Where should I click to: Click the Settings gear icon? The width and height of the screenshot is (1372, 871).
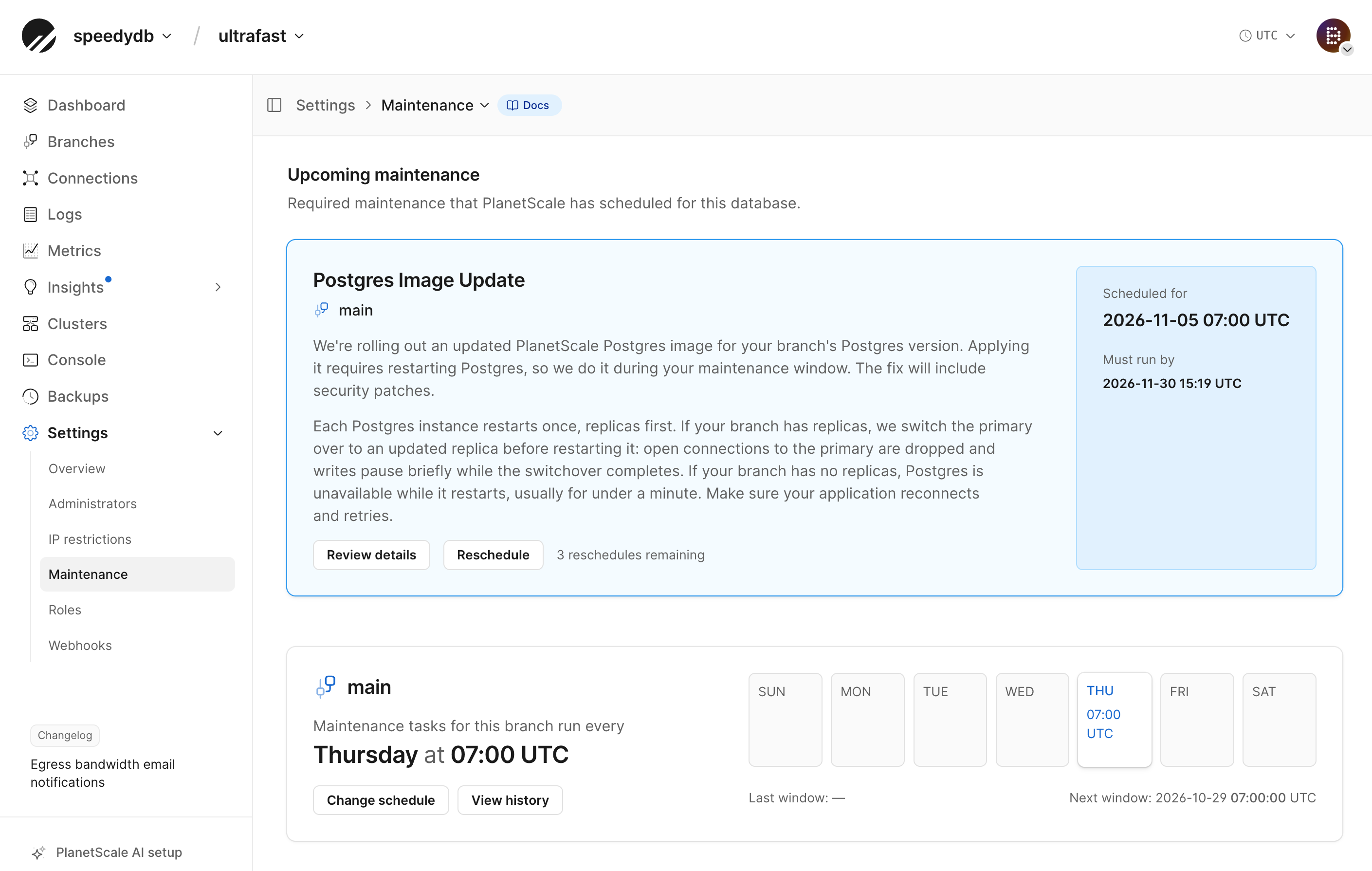(x=30, y=433)
